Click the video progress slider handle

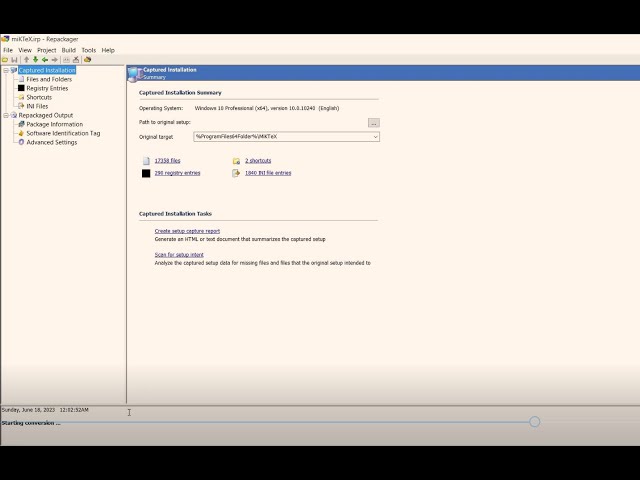click(534, 422)
